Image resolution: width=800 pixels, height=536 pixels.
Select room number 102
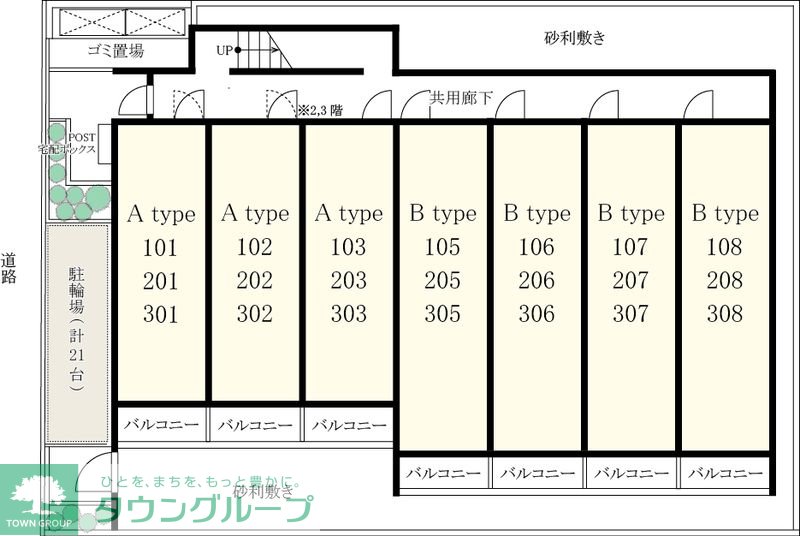[254, 247]
